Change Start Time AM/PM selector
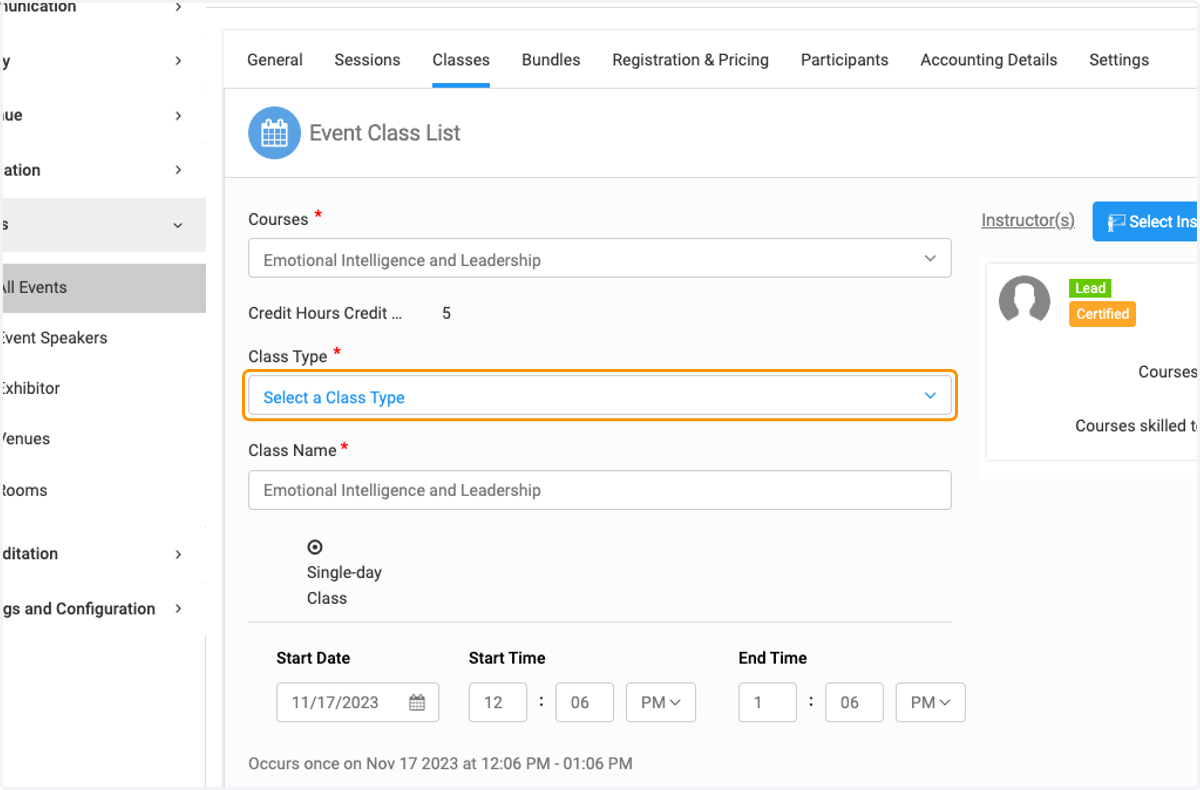 pyautogui.click(x=661, y=703)
